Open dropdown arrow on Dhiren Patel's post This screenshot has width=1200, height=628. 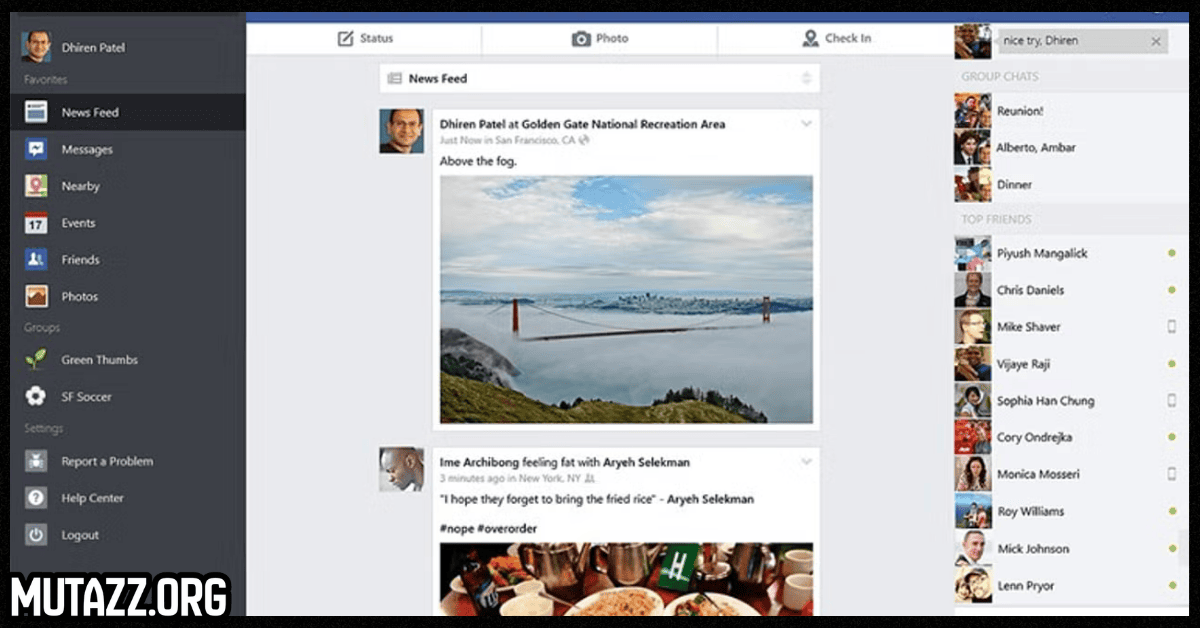[806, 124]
